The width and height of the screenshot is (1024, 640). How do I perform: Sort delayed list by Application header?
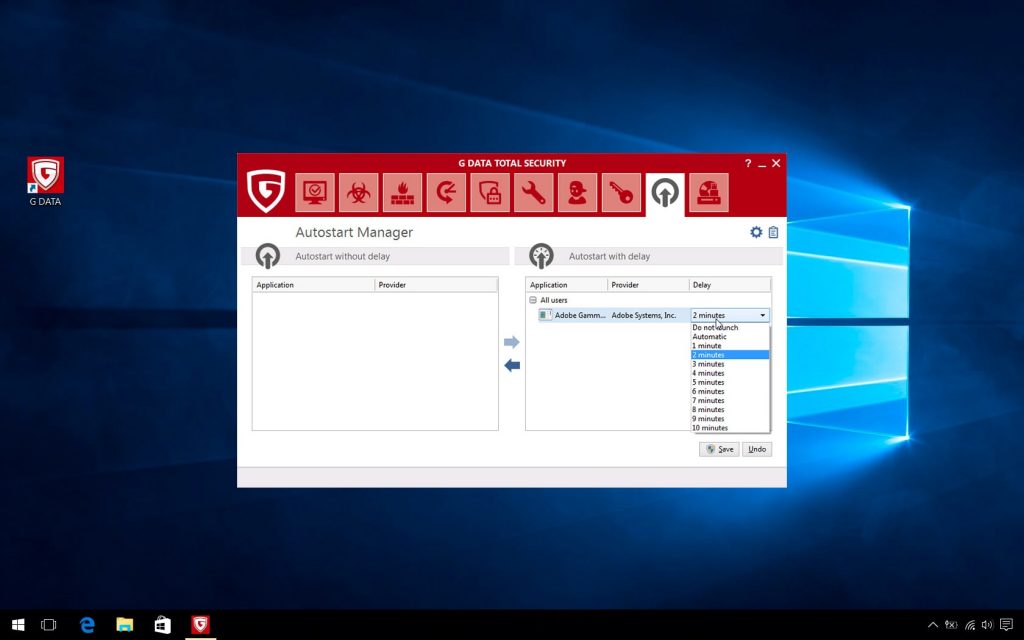567,285
